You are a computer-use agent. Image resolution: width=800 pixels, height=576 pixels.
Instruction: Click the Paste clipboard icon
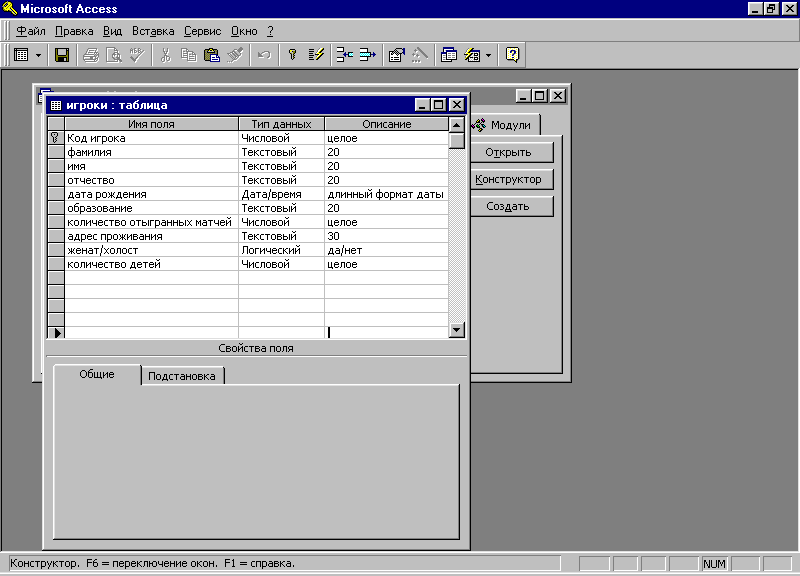point(211,55)
